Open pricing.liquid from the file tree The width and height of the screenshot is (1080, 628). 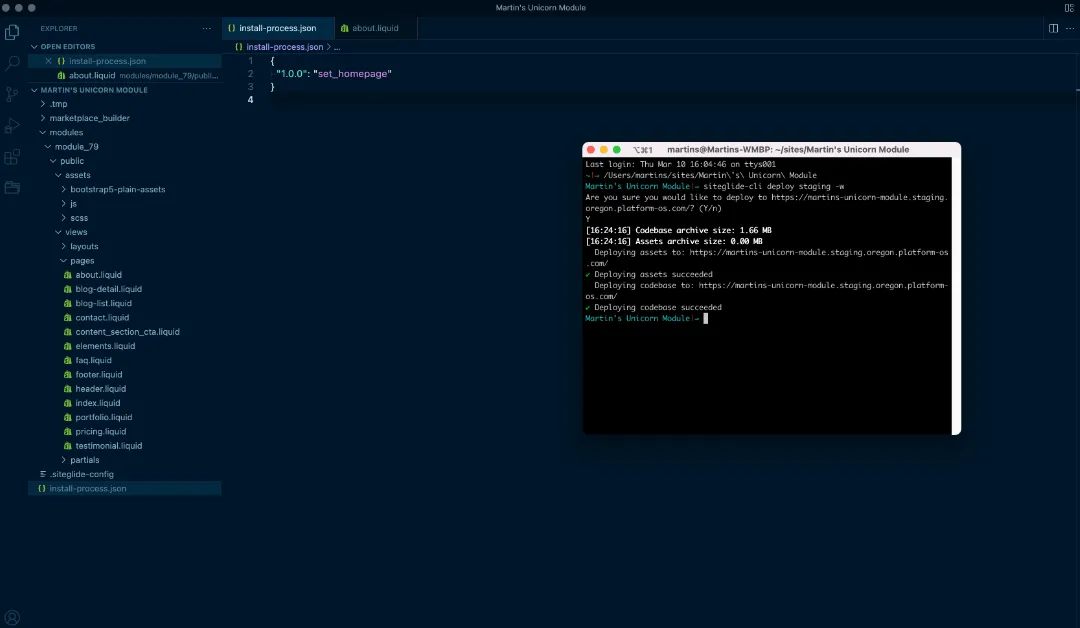101,432
